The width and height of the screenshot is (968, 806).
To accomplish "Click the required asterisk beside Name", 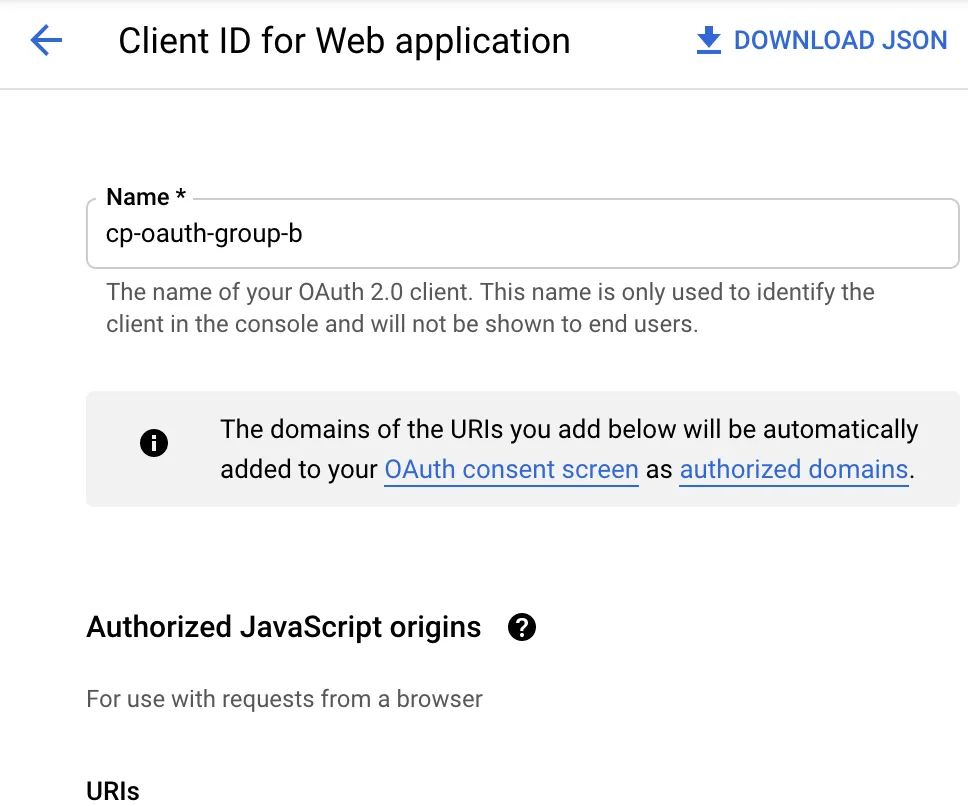I will pos(180,197).
